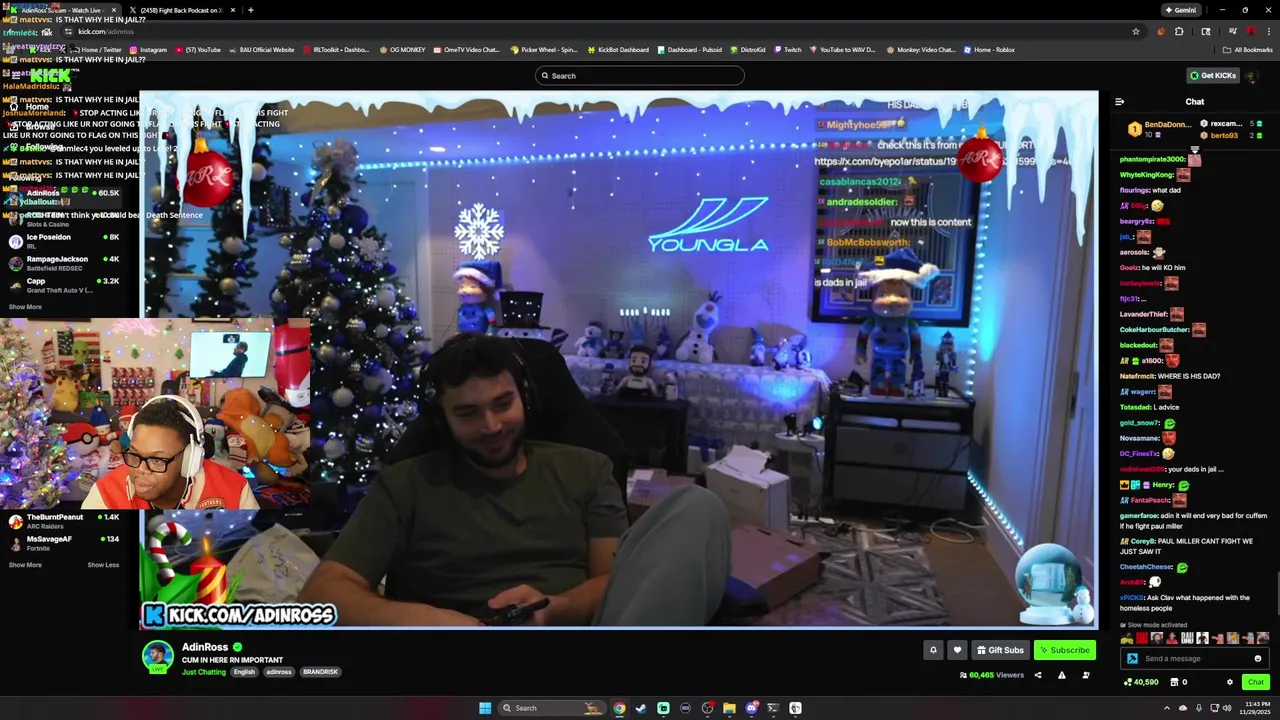Open Chrome from the taskbar

point(619,708)
